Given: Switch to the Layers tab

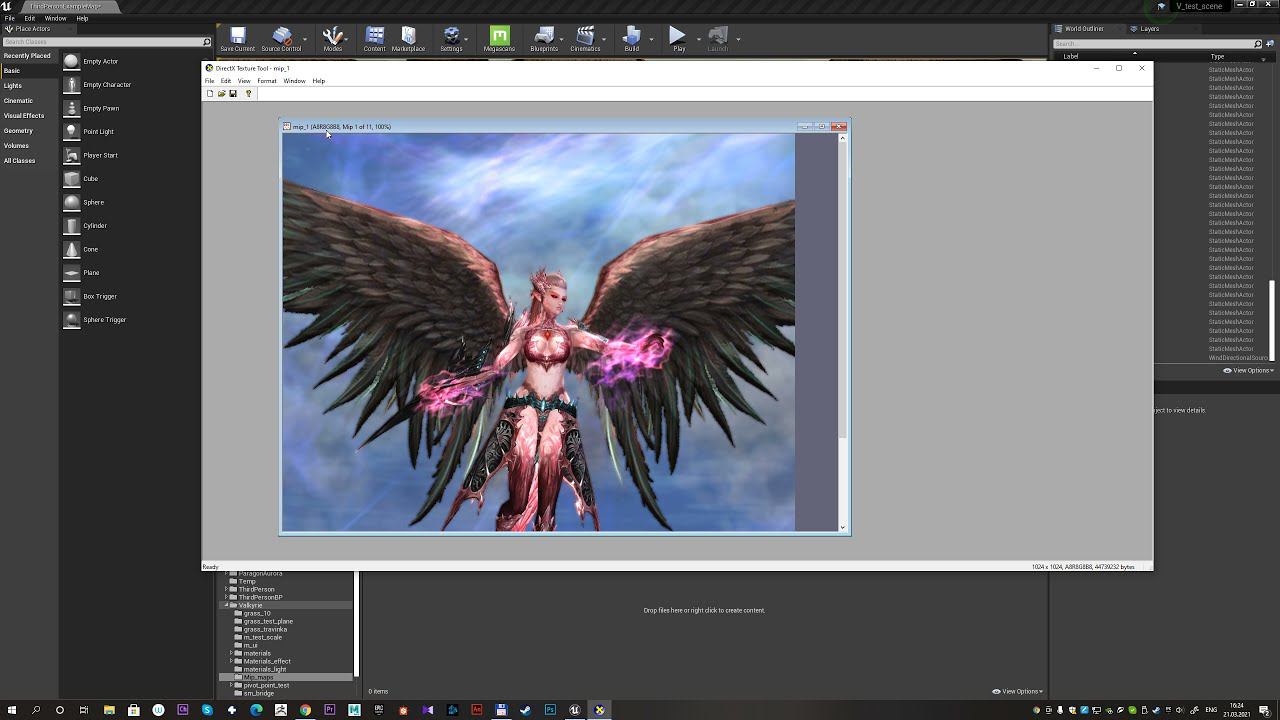Looking at the screenshot, I should click(1149, 29).
